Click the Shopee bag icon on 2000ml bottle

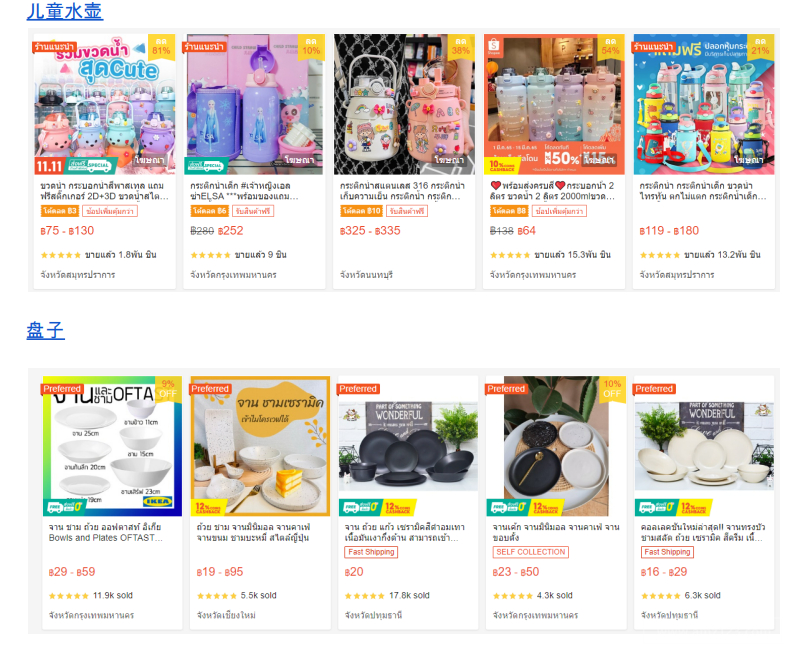(494, 46)
